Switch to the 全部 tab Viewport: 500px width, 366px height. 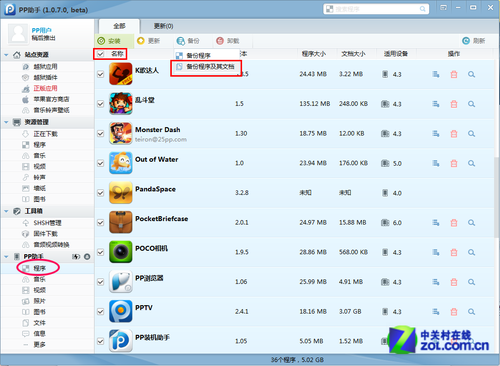(x=119, y=26)
